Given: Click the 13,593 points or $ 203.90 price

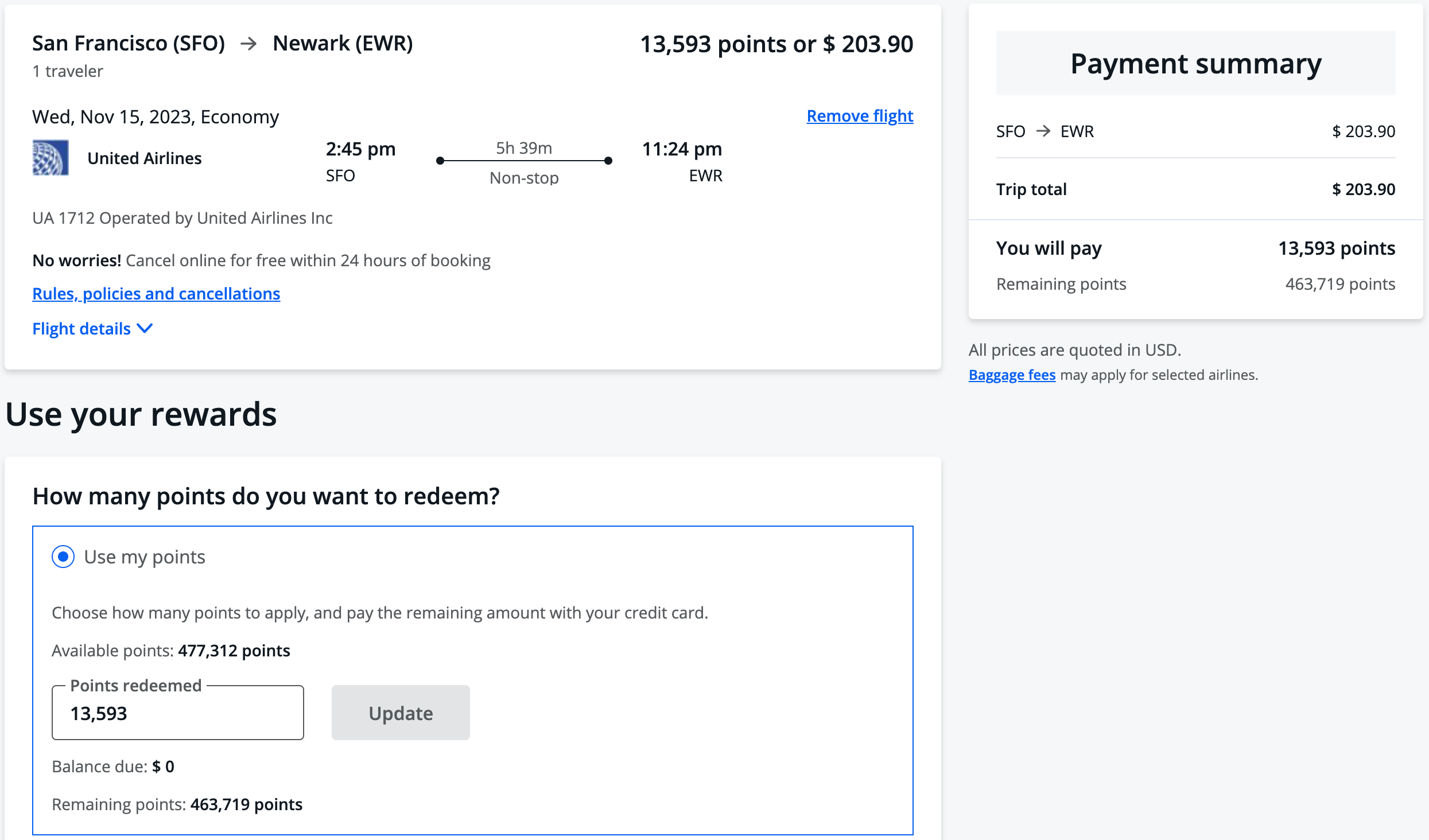Looking at the screenshot, I should pos(776,44).
